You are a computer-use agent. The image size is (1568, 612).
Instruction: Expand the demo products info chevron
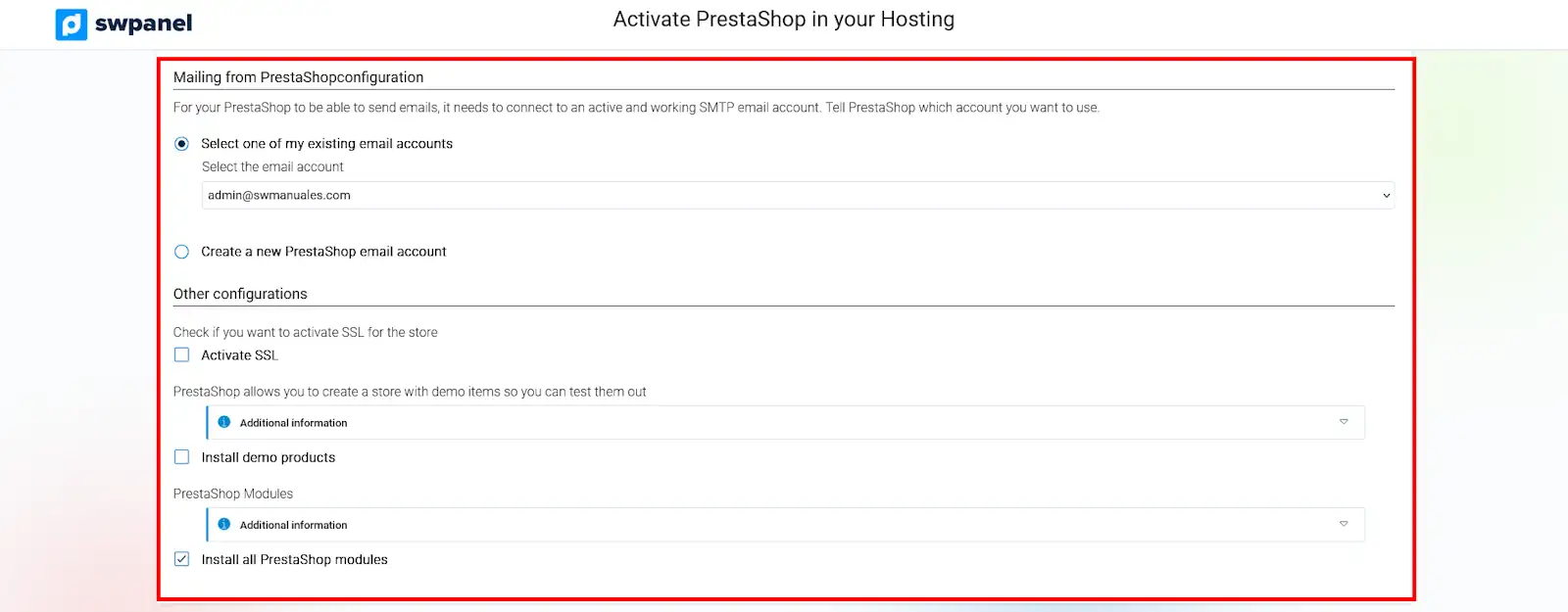[x=1344, y=422]
